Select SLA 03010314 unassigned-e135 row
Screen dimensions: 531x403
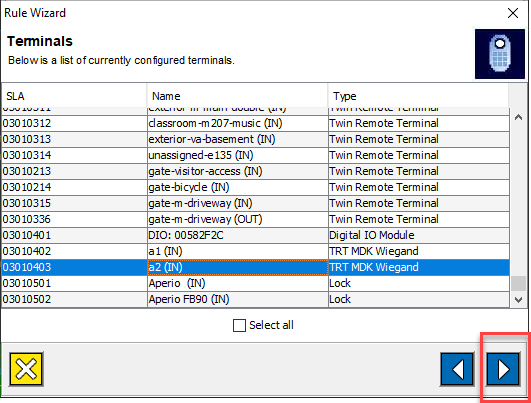tap(255, 155)
